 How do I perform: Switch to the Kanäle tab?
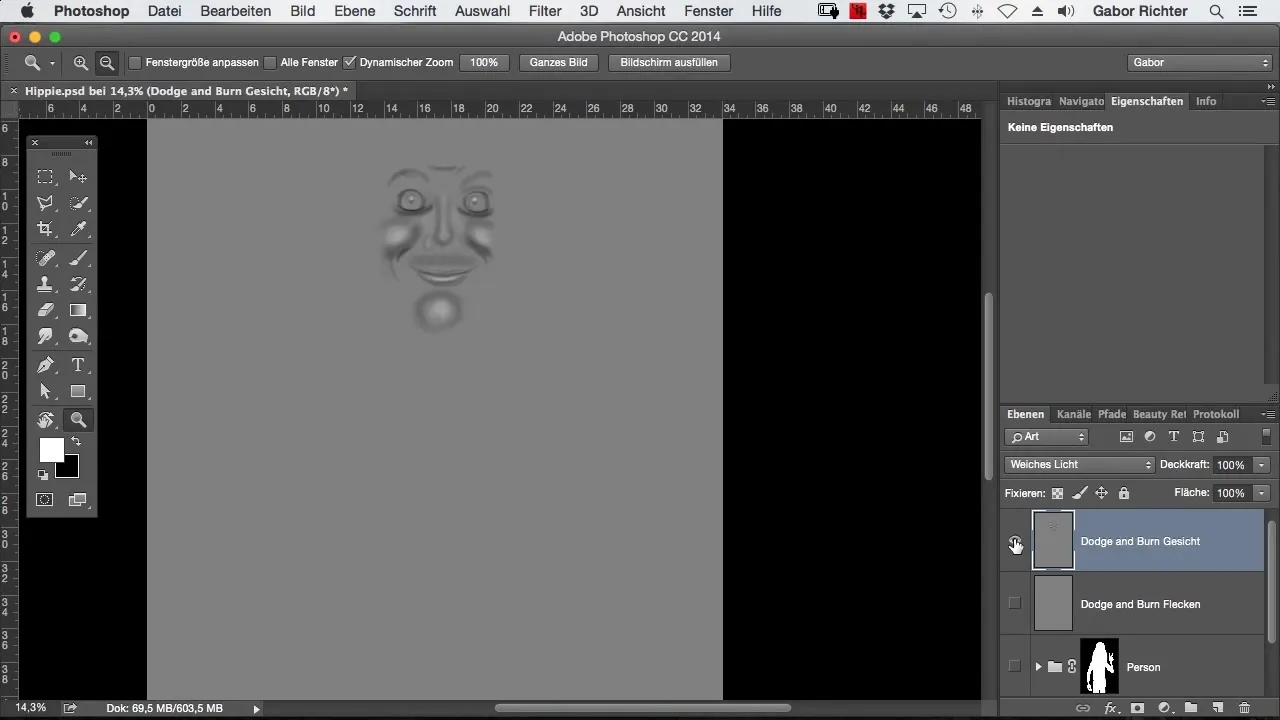tap(1073, 414)
